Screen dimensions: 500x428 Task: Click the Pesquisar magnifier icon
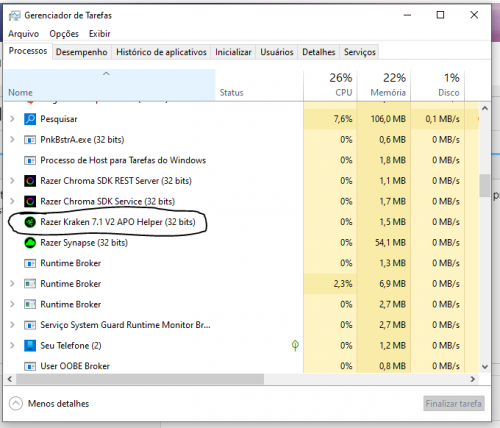(30, 119)
